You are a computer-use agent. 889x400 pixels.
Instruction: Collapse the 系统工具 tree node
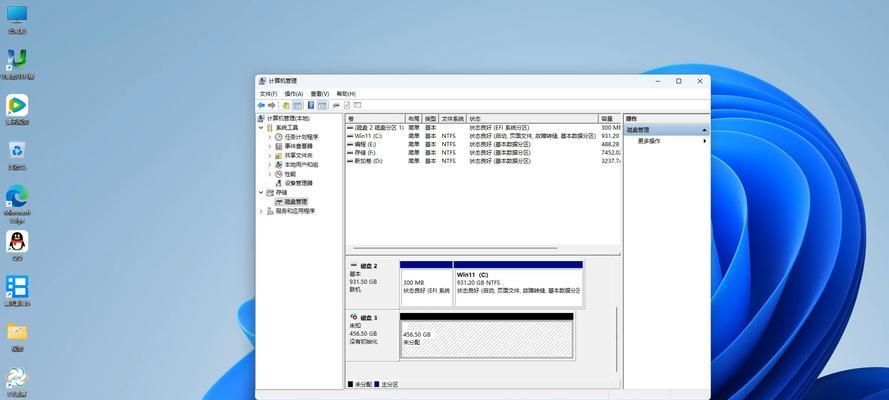click(261, 128)
